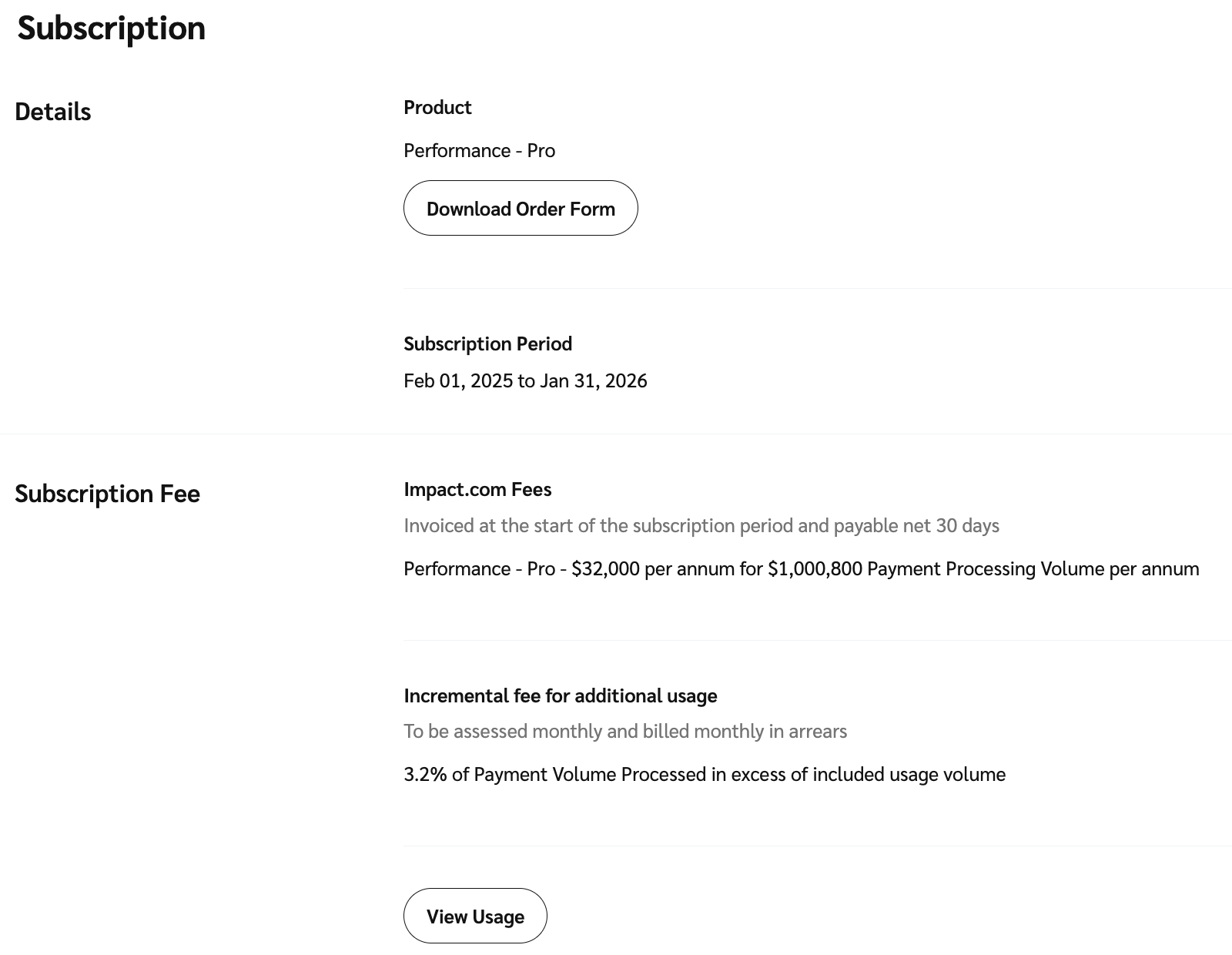Click the Subscription page title
The image size is (1232, 955).
tap(112, 28)
